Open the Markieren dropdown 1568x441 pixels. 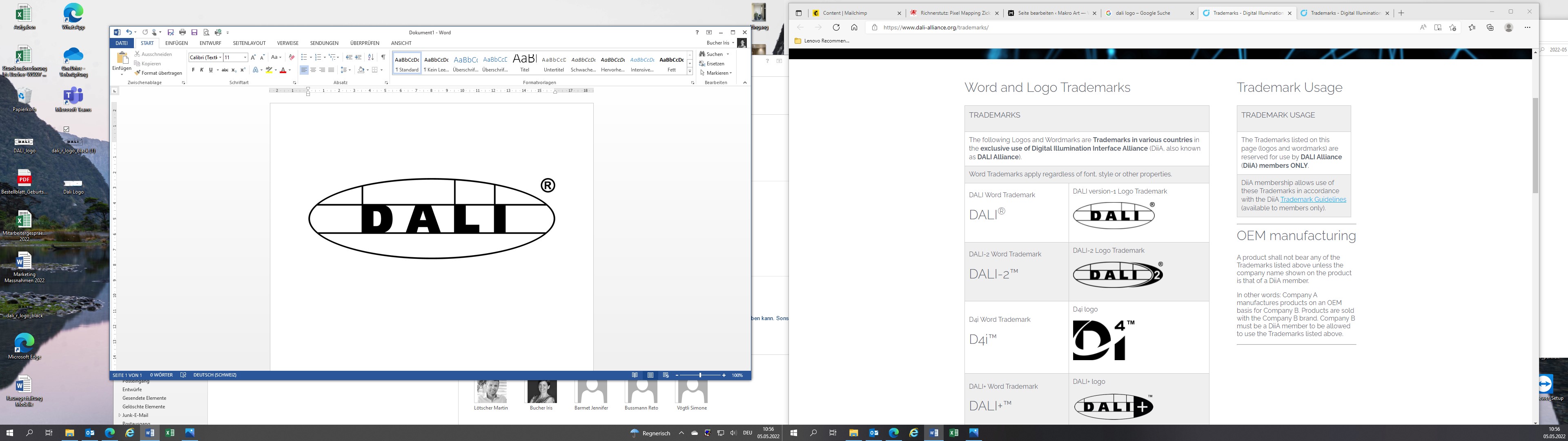716,73
